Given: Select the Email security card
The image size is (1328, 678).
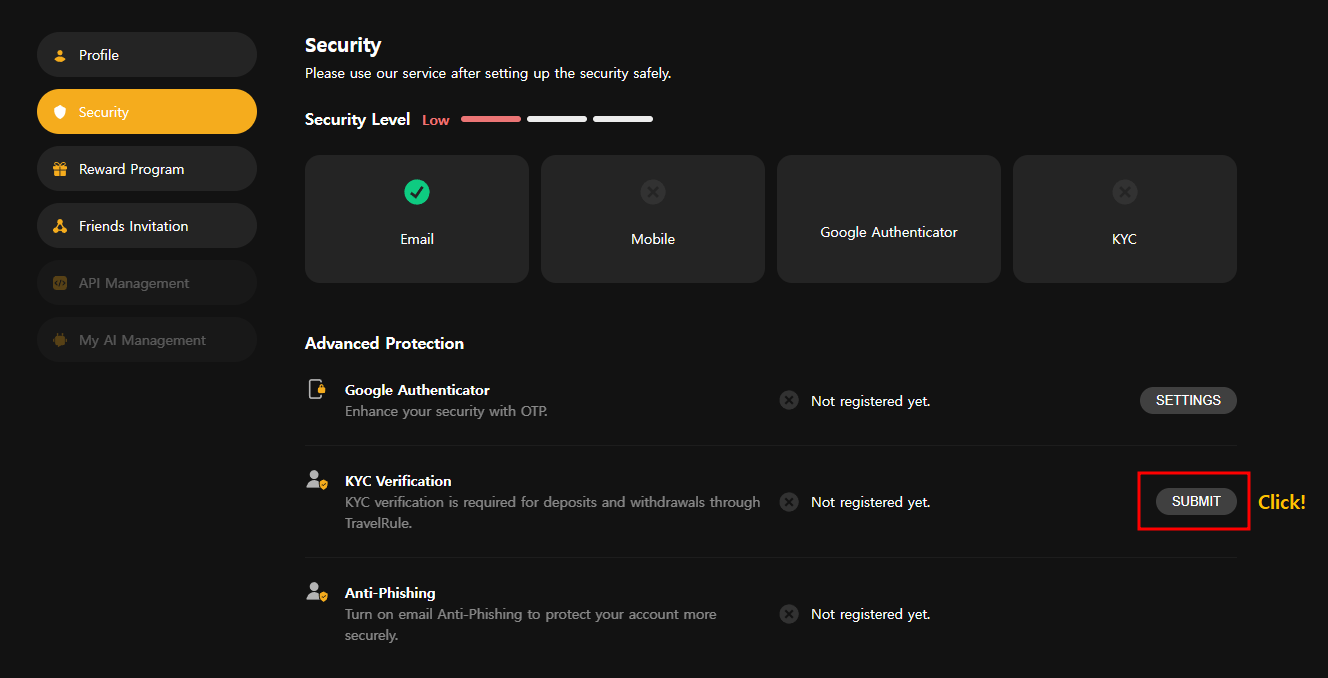Looking at the screenshot, I should [417, 219].
